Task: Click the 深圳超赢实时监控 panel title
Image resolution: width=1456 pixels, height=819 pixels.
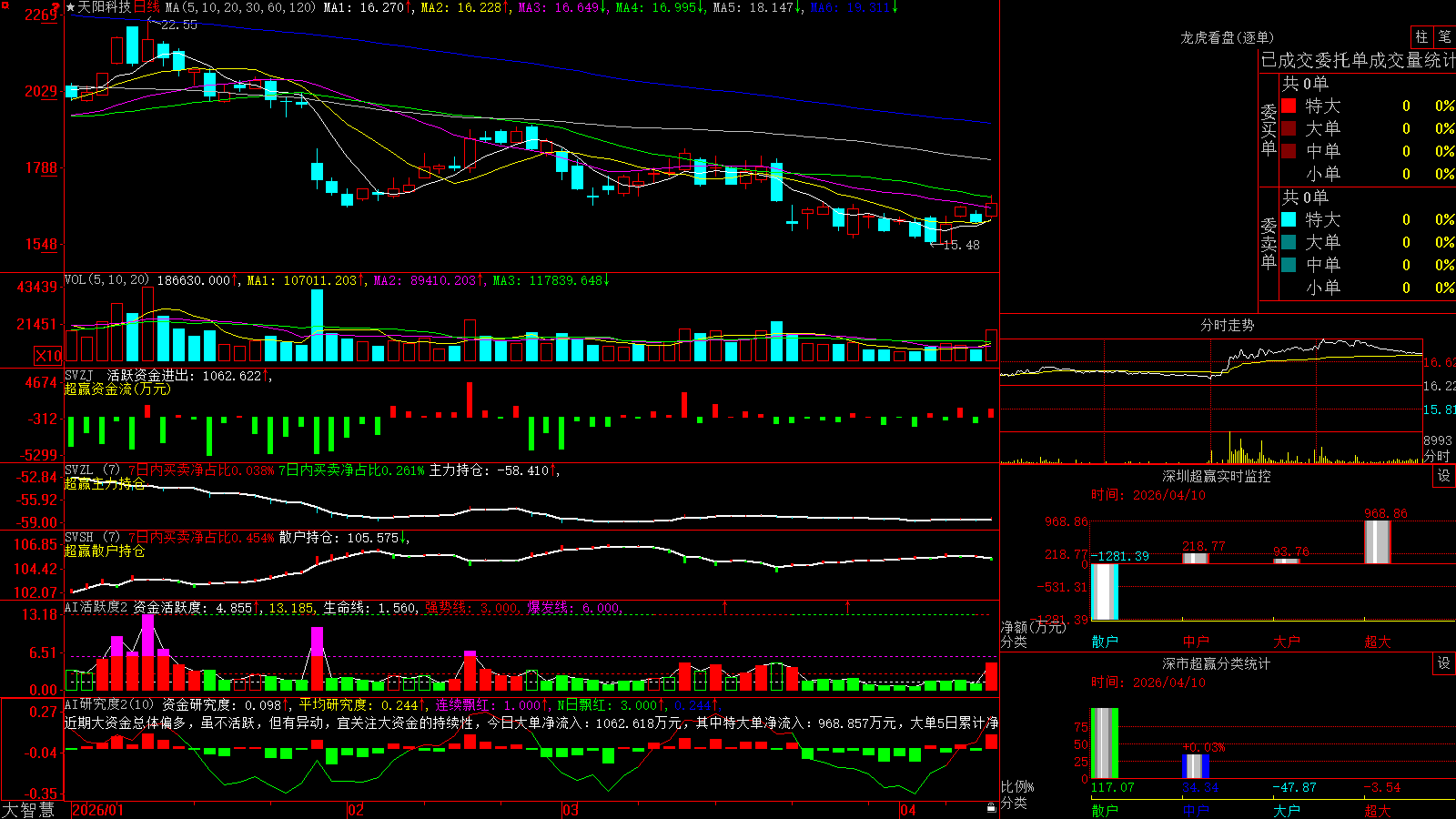Action: click(1216, 476)
